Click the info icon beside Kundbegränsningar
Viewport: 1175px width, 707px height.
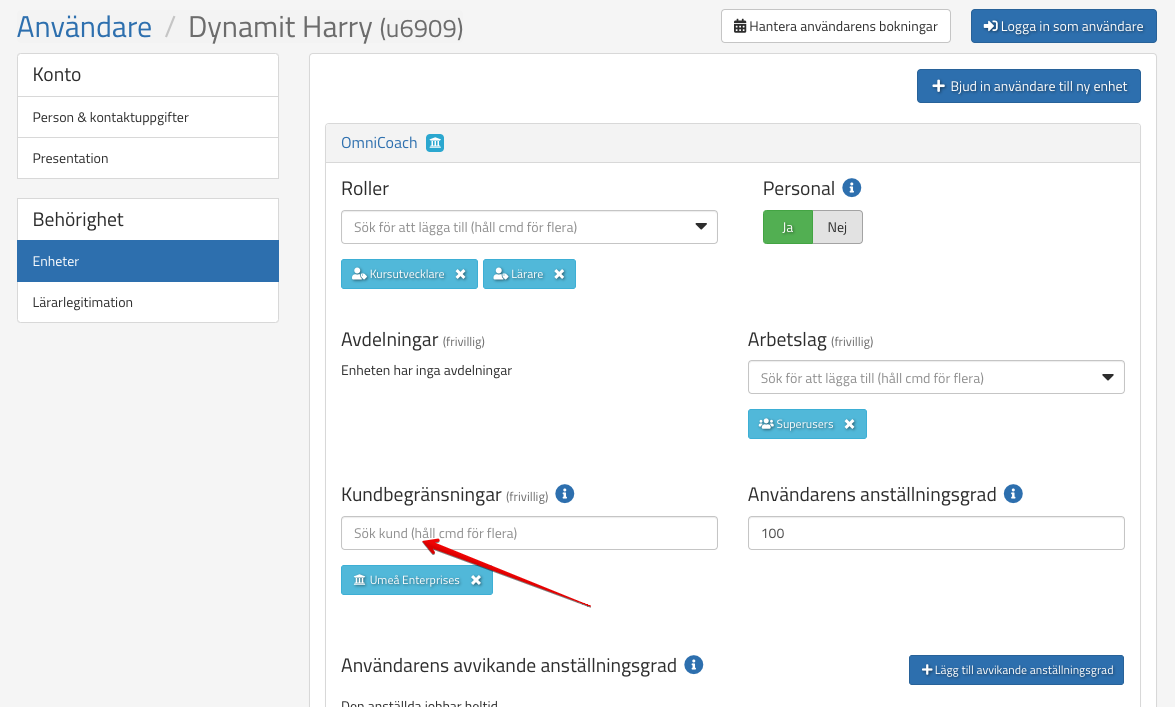[x=564, y=494]
